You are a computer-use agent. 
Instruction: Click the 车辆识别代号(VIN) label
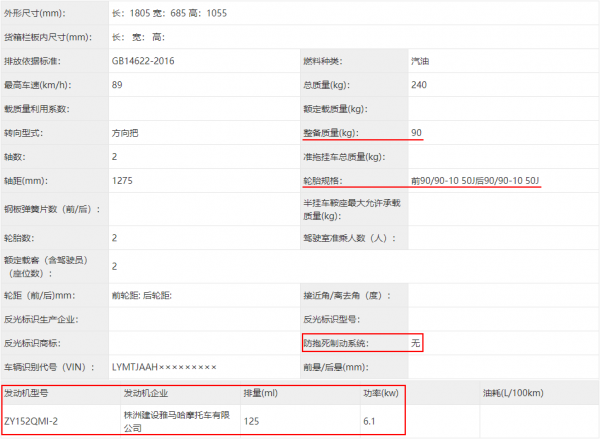pyautogui.click(x=49, y=367)
